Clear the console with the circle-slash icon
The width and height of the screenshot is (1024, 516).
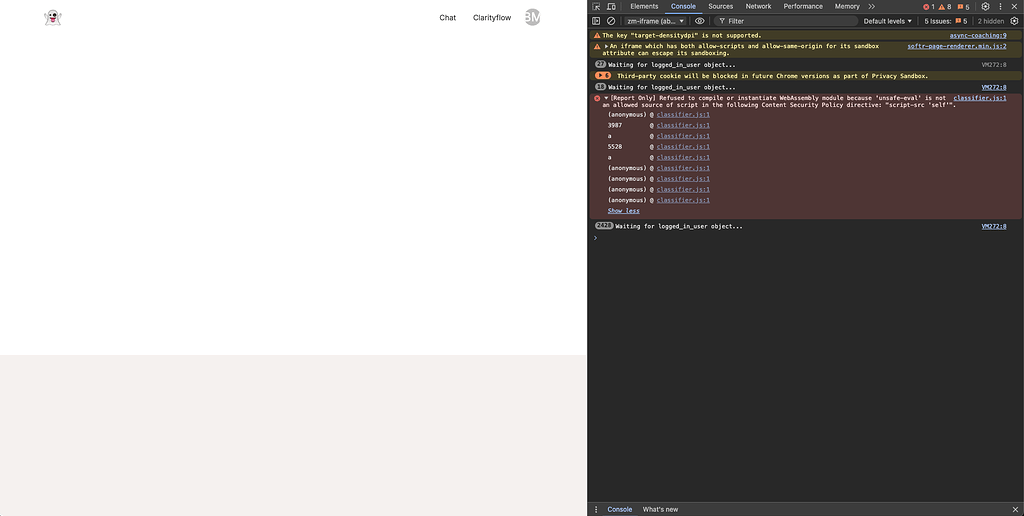coord(611,21)
